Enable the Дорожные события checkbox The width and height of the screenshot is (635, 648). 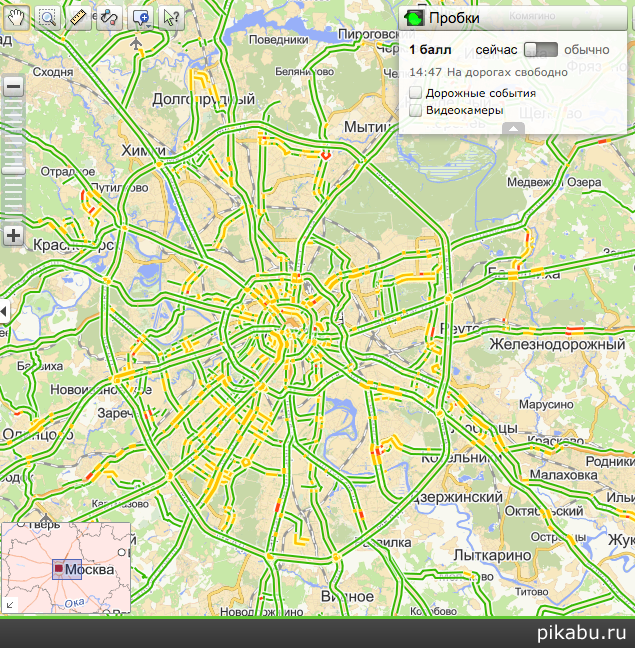(x=415, y=93)
